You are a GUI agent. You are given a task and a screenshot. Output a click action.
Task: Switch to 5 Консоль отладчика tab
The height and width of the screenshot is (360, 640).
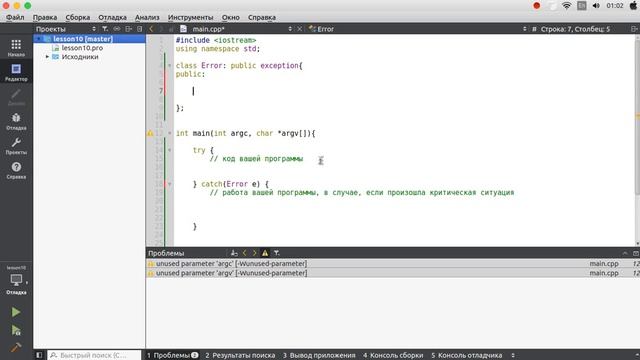tap(467, 355)
